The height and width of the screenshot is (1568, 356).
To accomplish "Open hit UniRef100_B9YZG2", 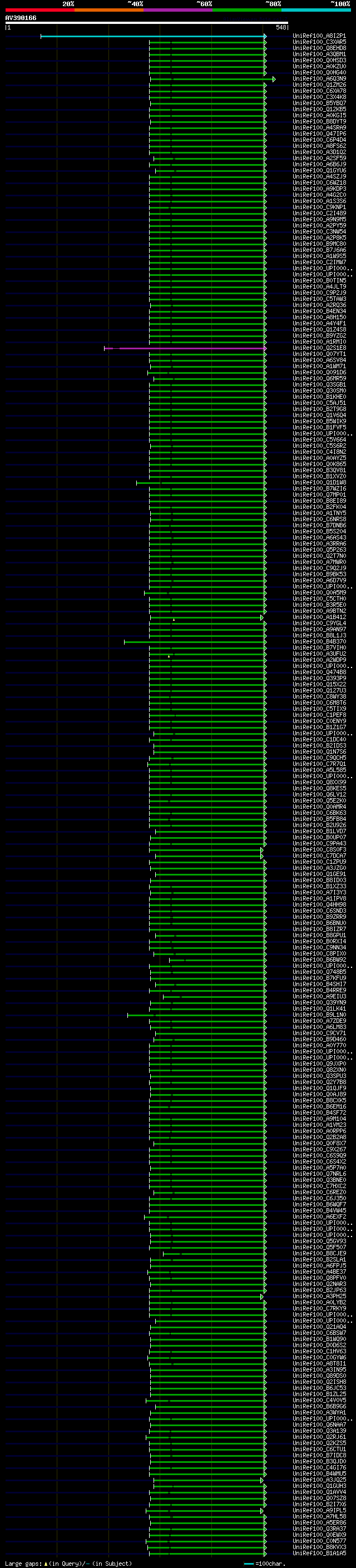I will (319, 335).
